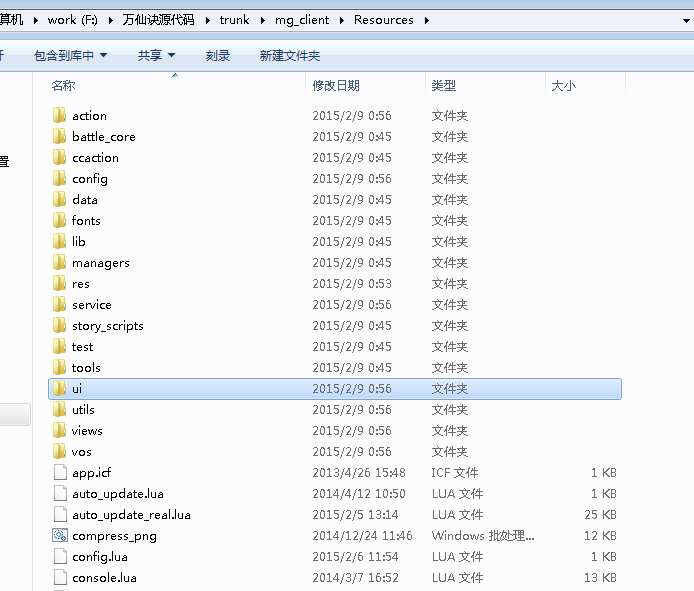Expand arrow after Resources in address bar
The height and width of the screenshot is (591, 694).
425,20
